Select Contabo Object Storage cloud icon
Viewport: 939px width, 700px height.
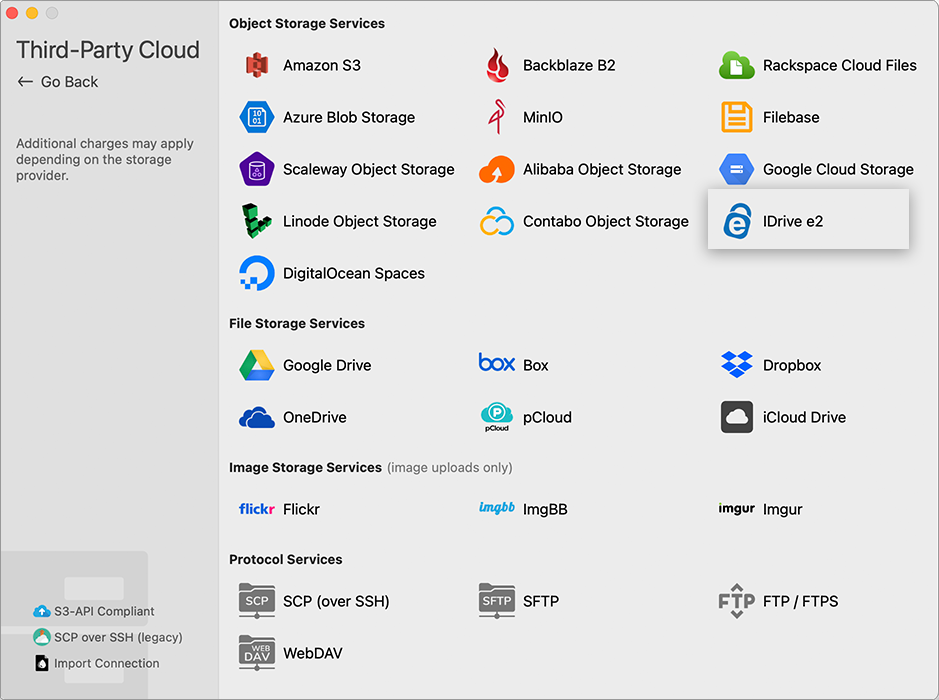click(497, 222)
